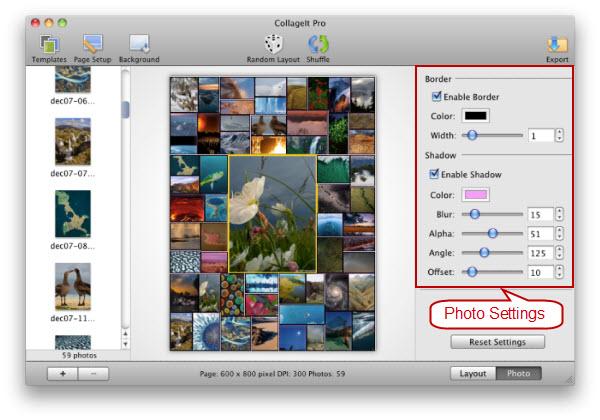Viewport: 600px width, 420px height.
Task: Click the shadow Angle slider
Action: coord(492,252)
